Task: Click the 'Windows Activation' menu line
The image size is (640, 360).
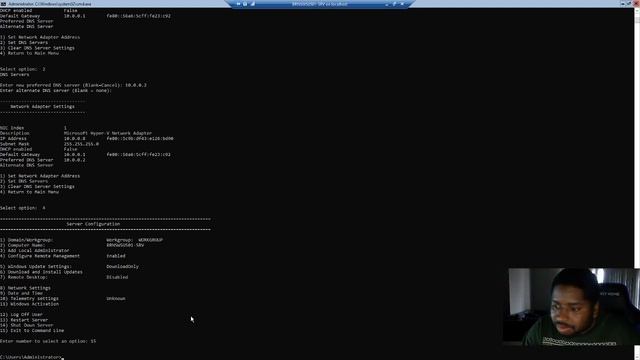Action: (x=29, y=304)
